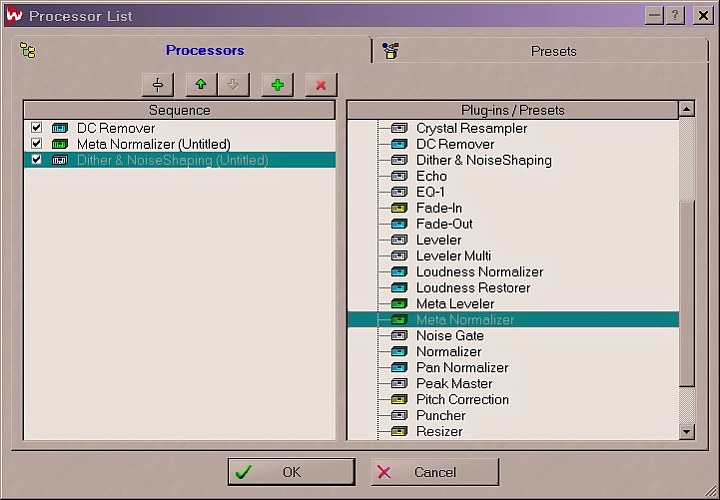Screen dimensions: 720x500
Task: Add processor with the green plus button
Action: 277,84
